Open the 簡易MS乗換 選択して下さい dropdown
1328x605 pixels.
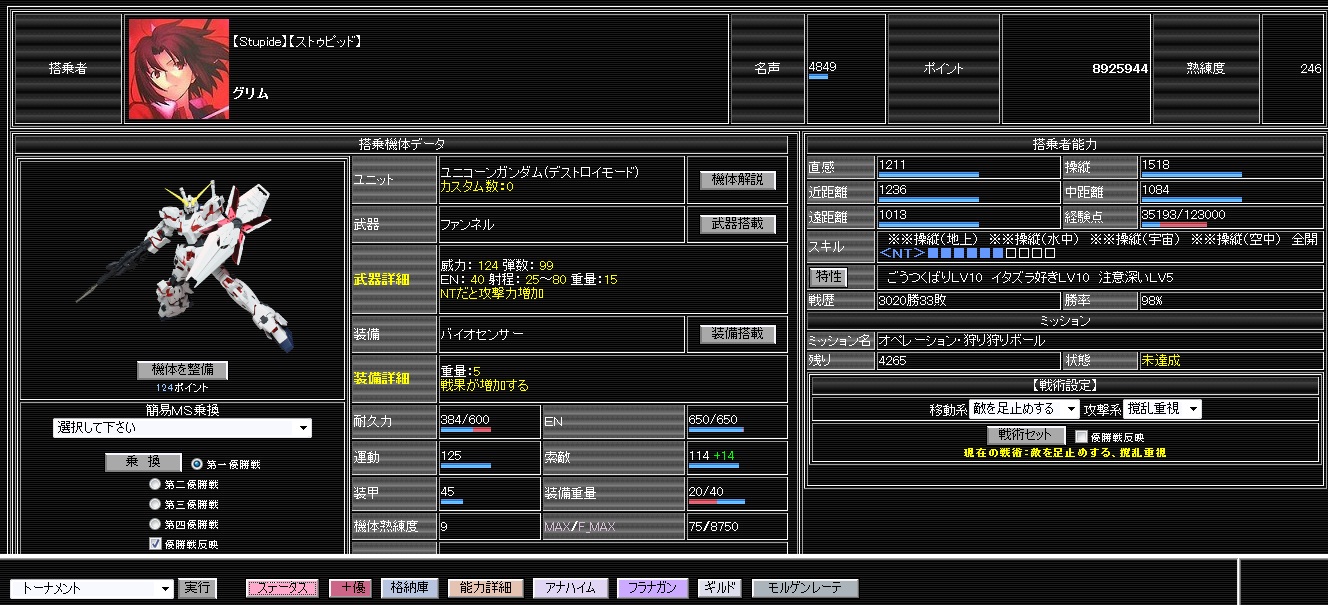pyautogui.click(x=182, y=428)
